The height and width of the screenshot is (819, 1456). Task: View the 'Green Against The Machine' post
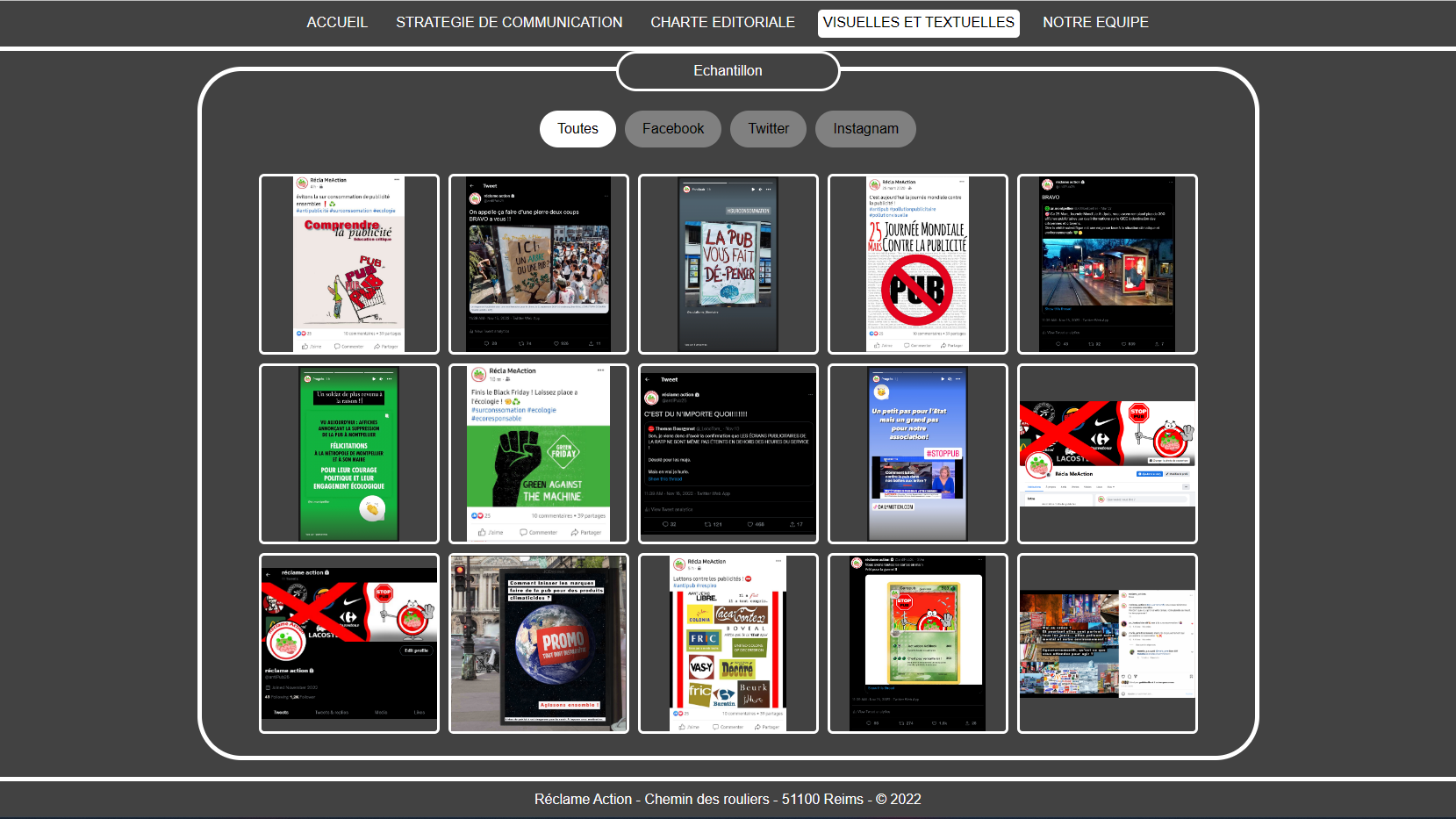(538, 454)
